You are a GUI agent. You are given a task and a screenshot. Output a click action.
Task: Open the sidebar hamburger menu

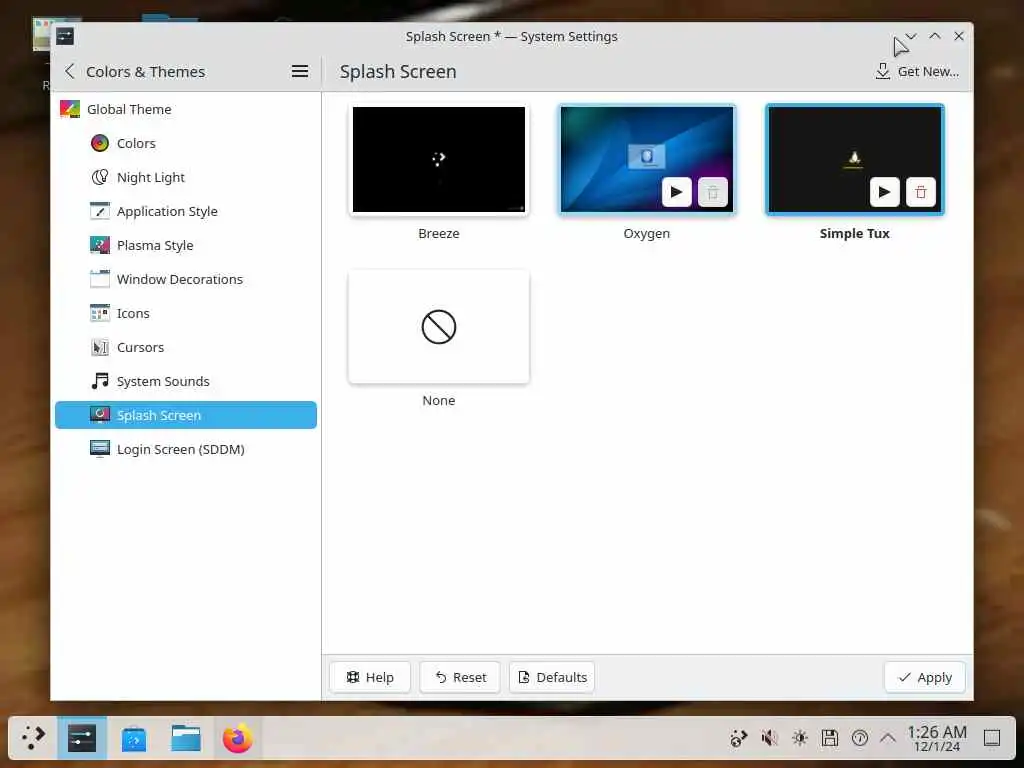point(300,71)
